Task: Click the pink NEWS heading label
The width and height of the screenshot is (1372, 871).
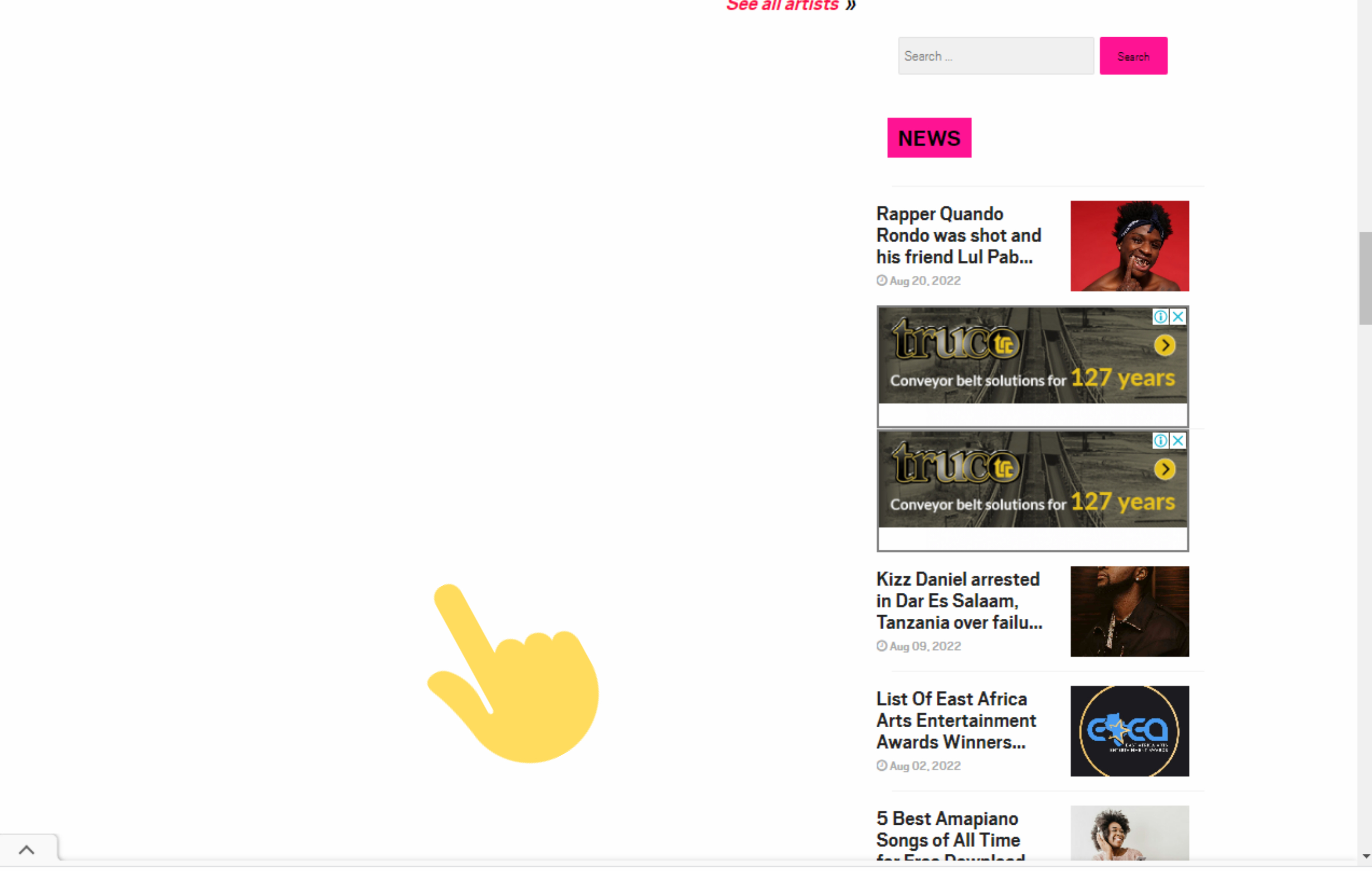Action: [929, 138]
